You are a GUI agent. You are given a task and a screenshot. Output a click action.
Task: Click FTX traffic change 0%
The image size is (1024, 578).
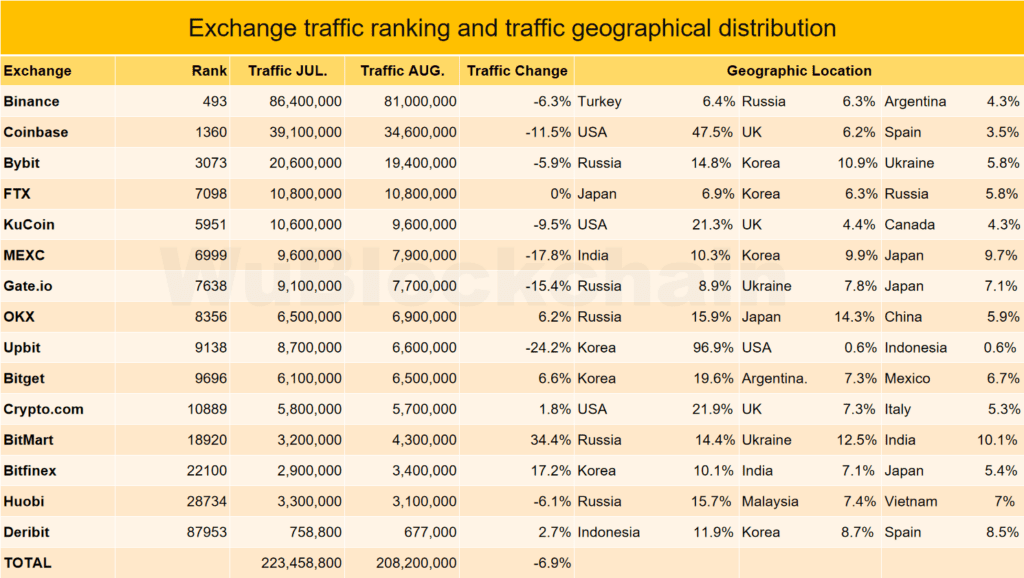pos(561,193)
